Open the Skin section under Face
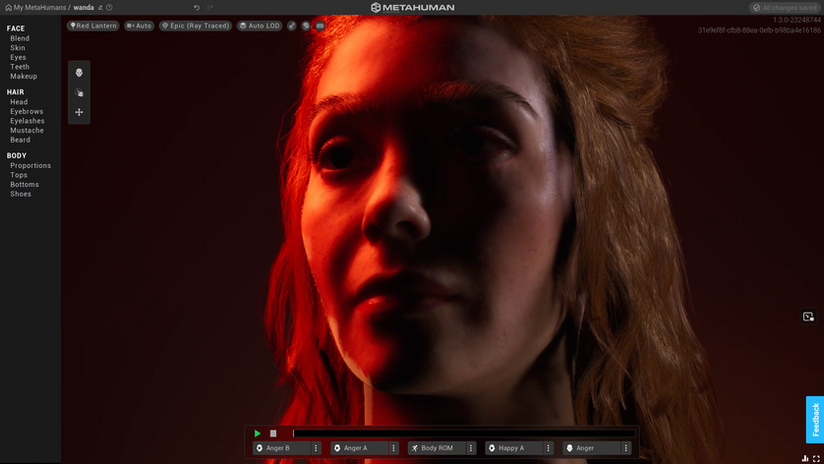824x464 pixels. (18, 48)
